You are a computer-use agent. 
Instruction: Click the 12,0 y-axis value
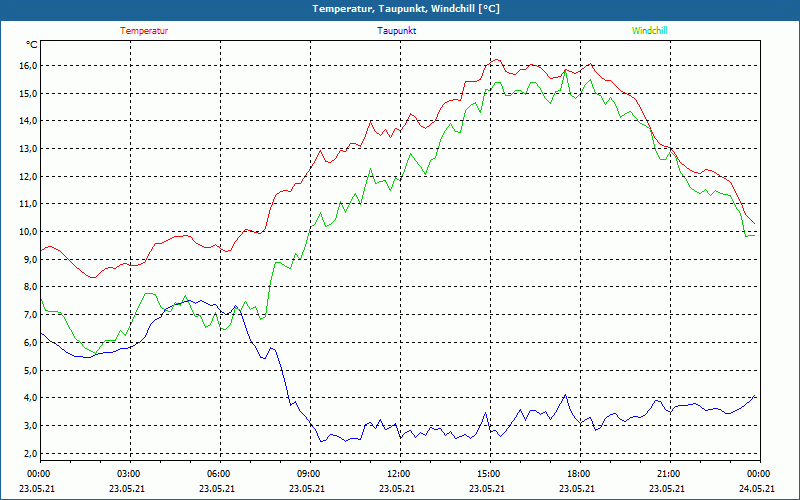29,176
